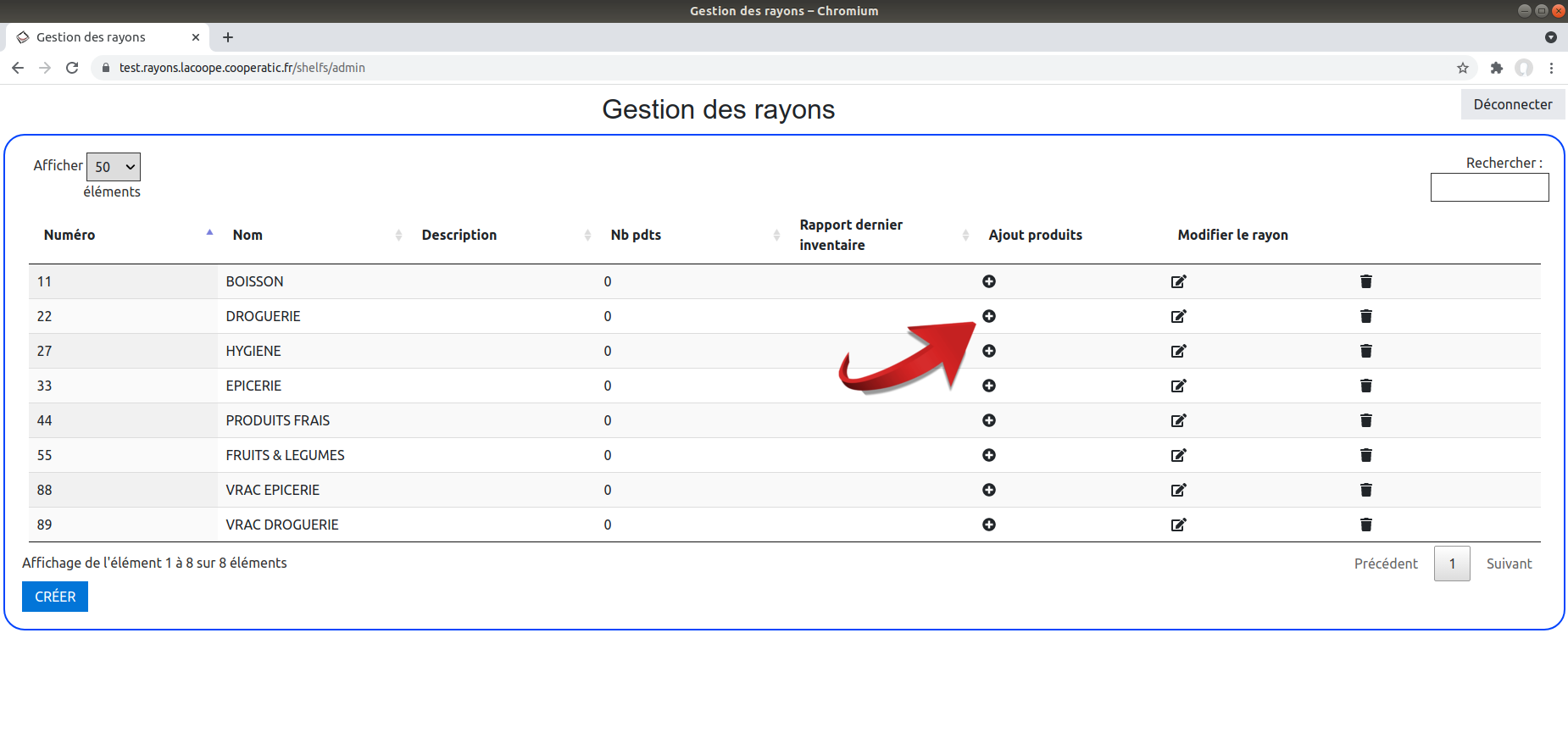Reload the page
The height and width of the screenshot is (733, 1568).
click(x=72, y=68)
